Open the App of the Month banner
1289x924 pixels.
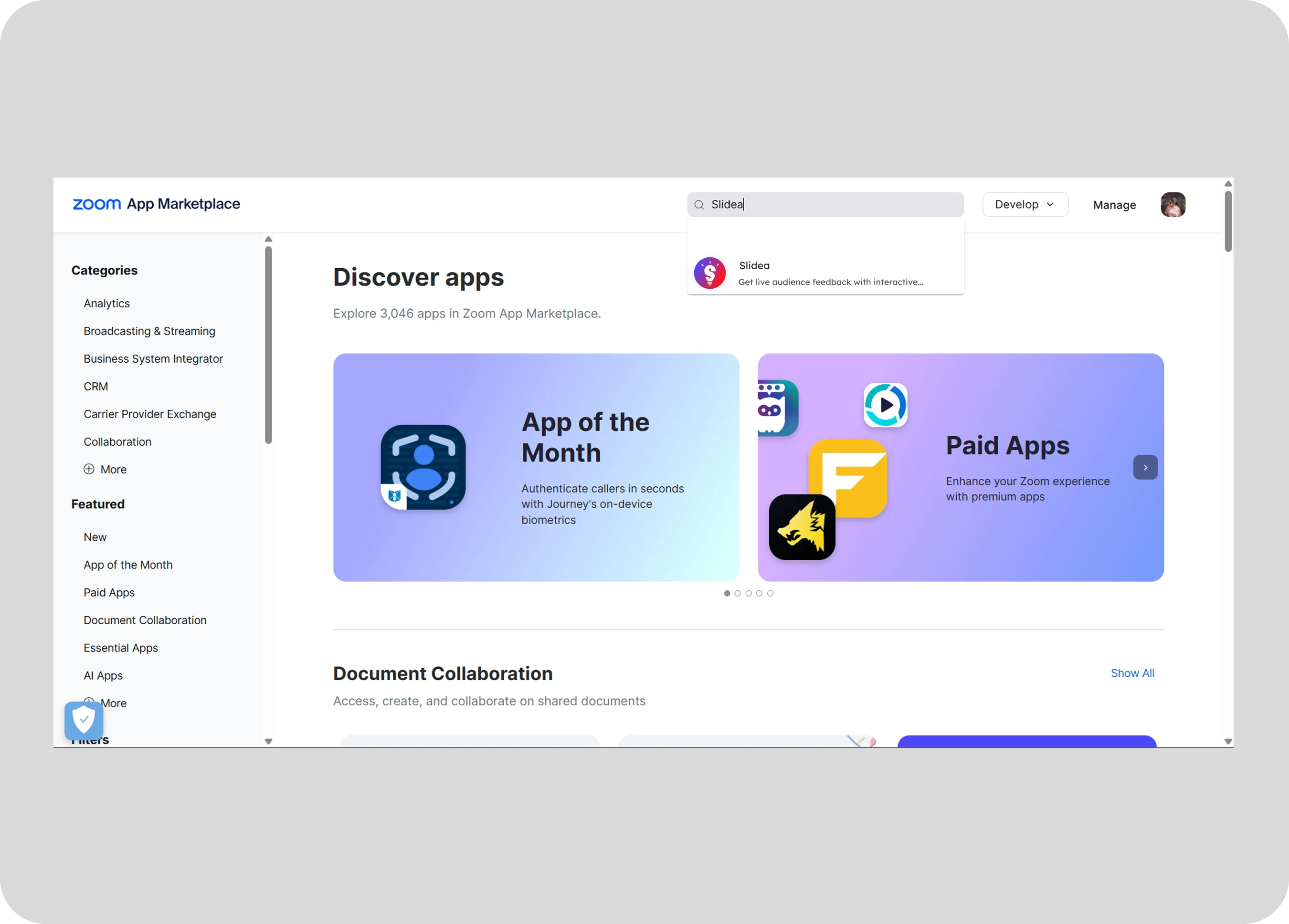pyautogui.click(x=536, y=468)
